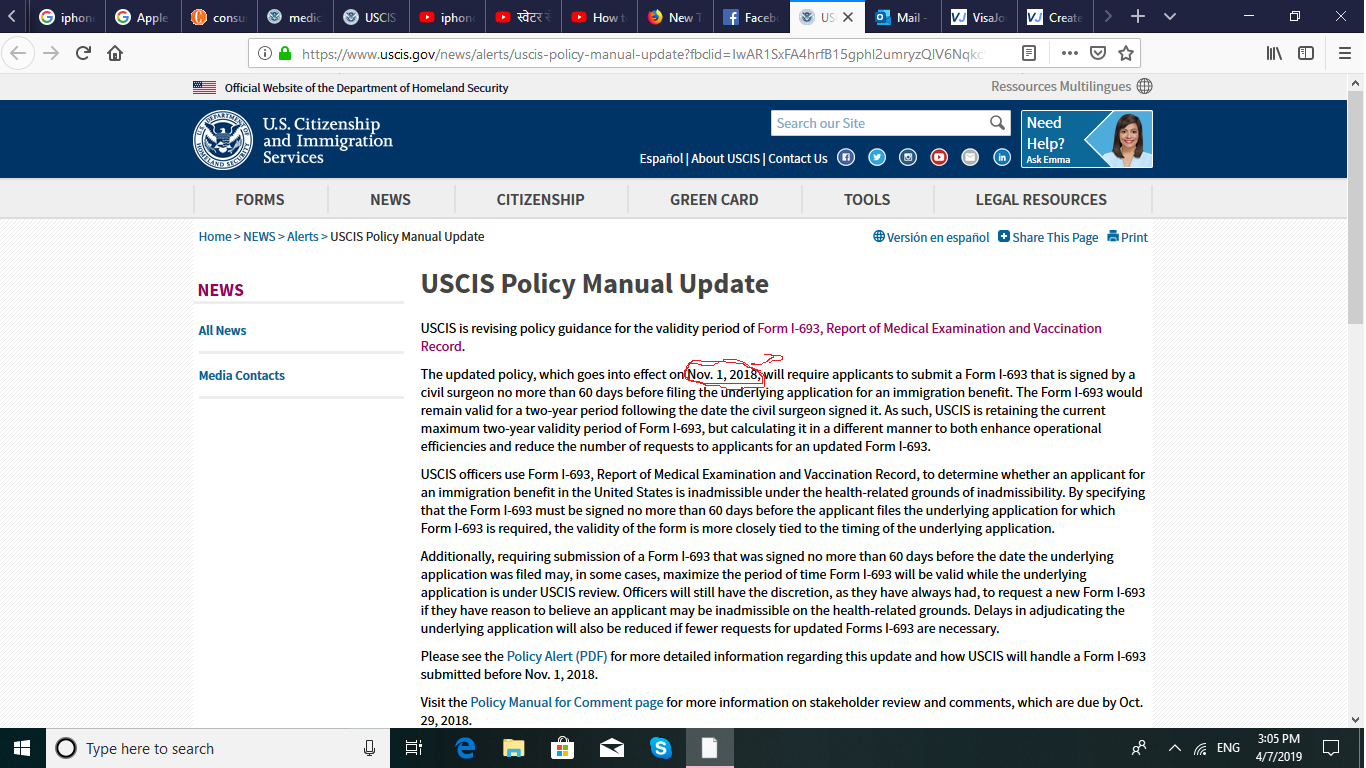Screen dimensions: 1366x768
Task: Click the Search our Site field
Action: tap(879, 123)
